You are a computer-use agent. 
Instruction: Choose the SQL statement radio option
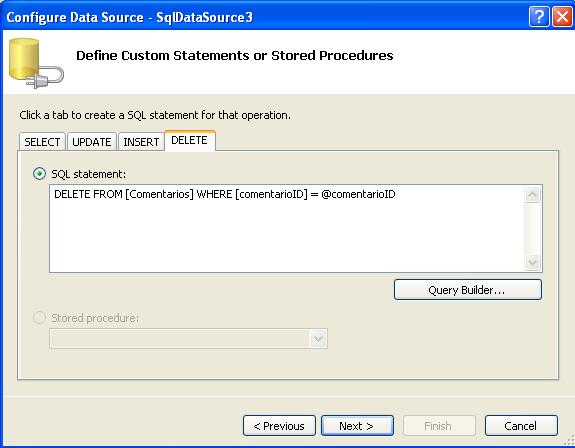tap(39, 173)
